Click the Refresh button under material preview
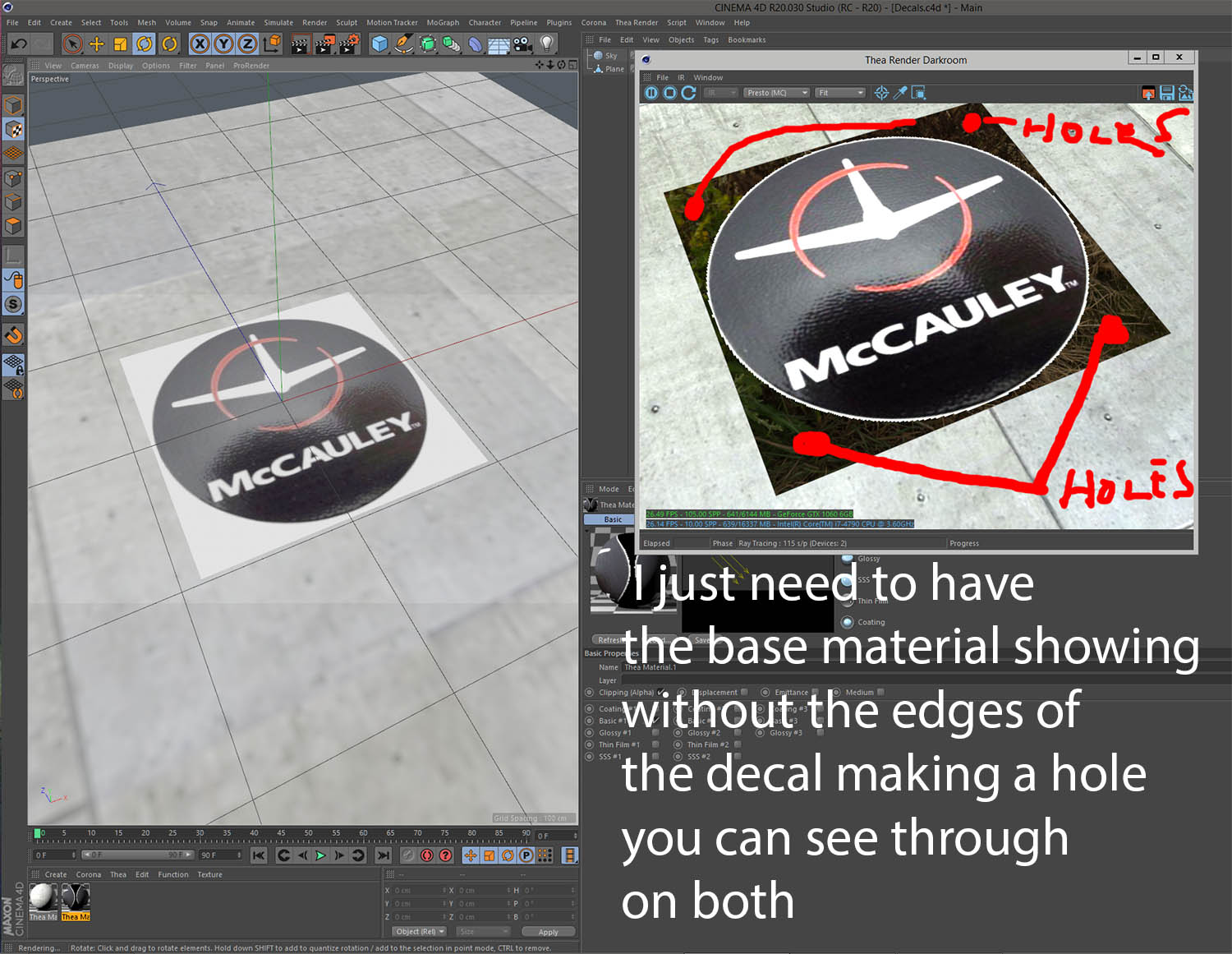Screen dimensions: 1232x954 [x=611, y=640]
